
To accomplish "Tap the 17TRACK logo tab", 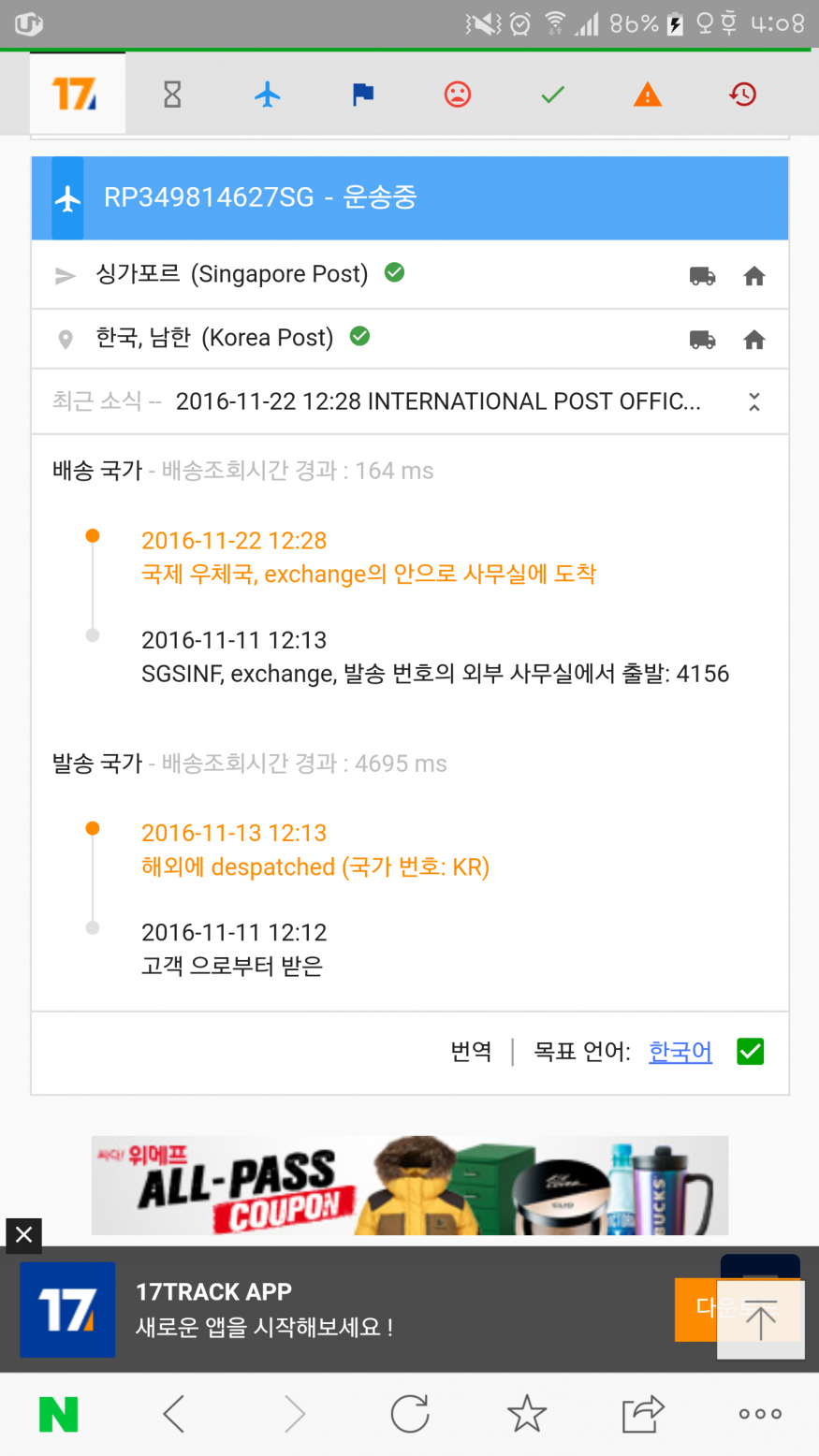I will pyautogui.click(x=76, y=95).
